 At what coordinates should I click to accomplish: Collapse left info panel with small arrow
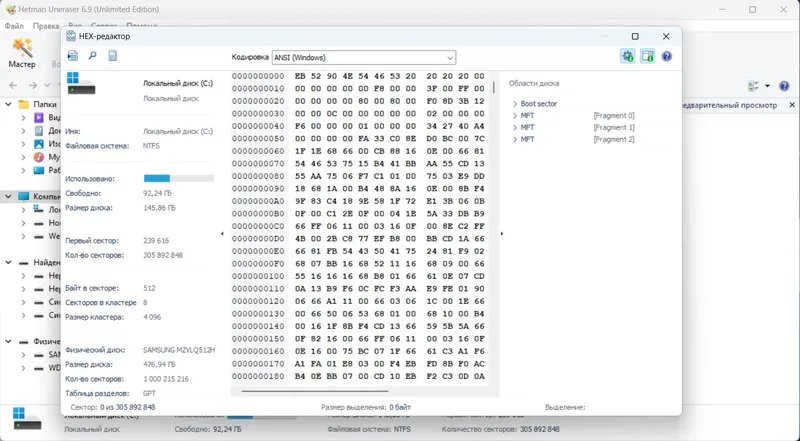[222, 234]
